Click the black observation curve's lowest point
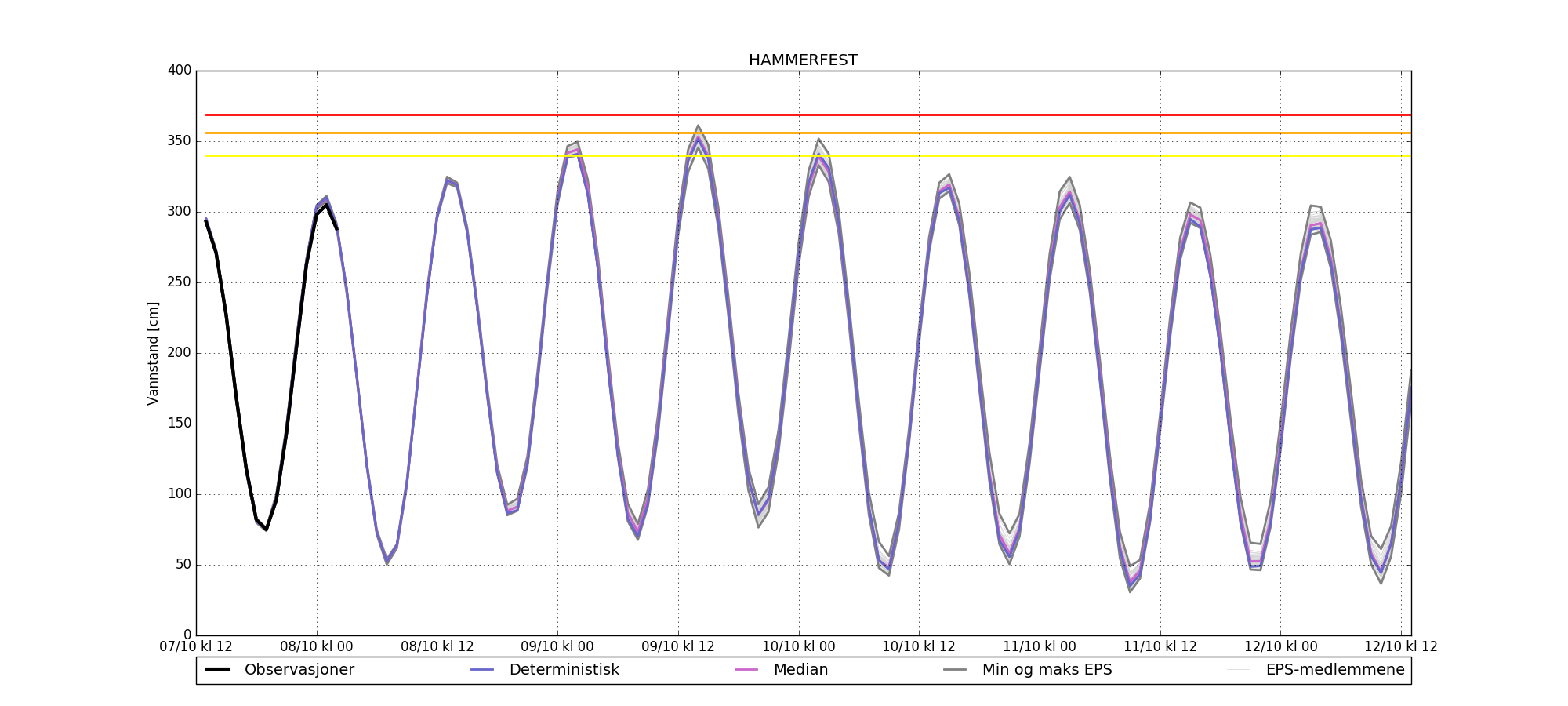Image resolution: width=1568 pixels, height=706 pixels. pos(267,529)
